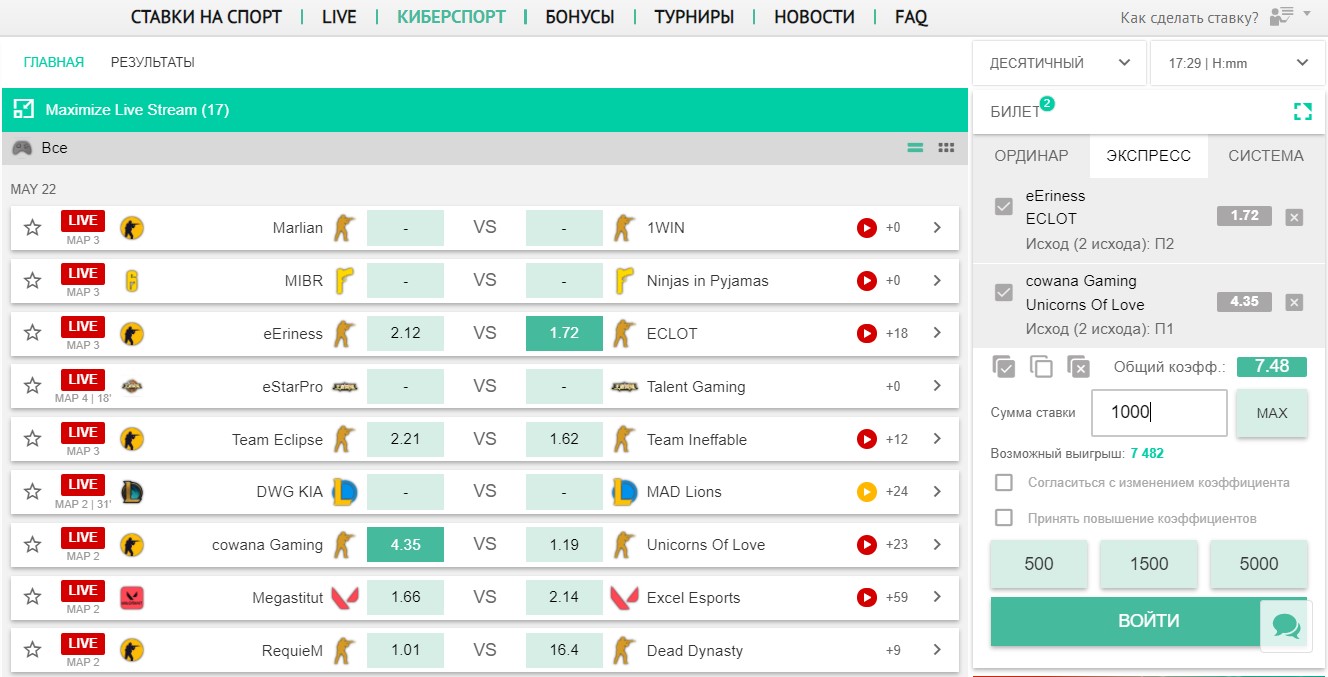Screen dimensions: 1328x677
Task: Uncheck cowana Gaming bet checkbox
Action: 1004,293
